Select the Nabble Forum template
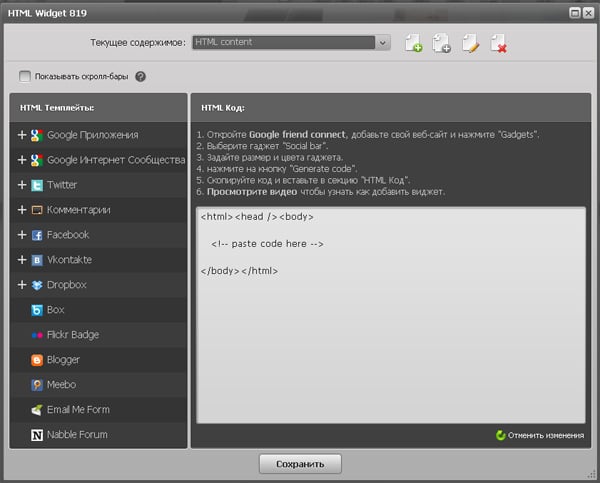Screen dimensions: 600x483 [77, 435]
